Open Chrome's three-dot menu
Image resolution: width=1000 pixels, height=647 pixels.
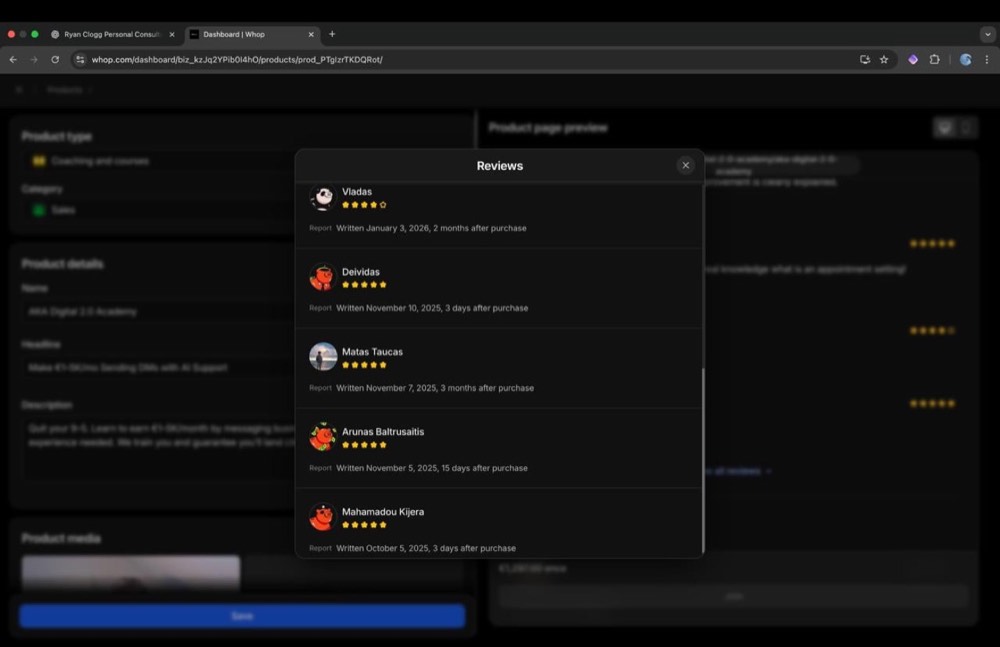click(x=987, y=59)
